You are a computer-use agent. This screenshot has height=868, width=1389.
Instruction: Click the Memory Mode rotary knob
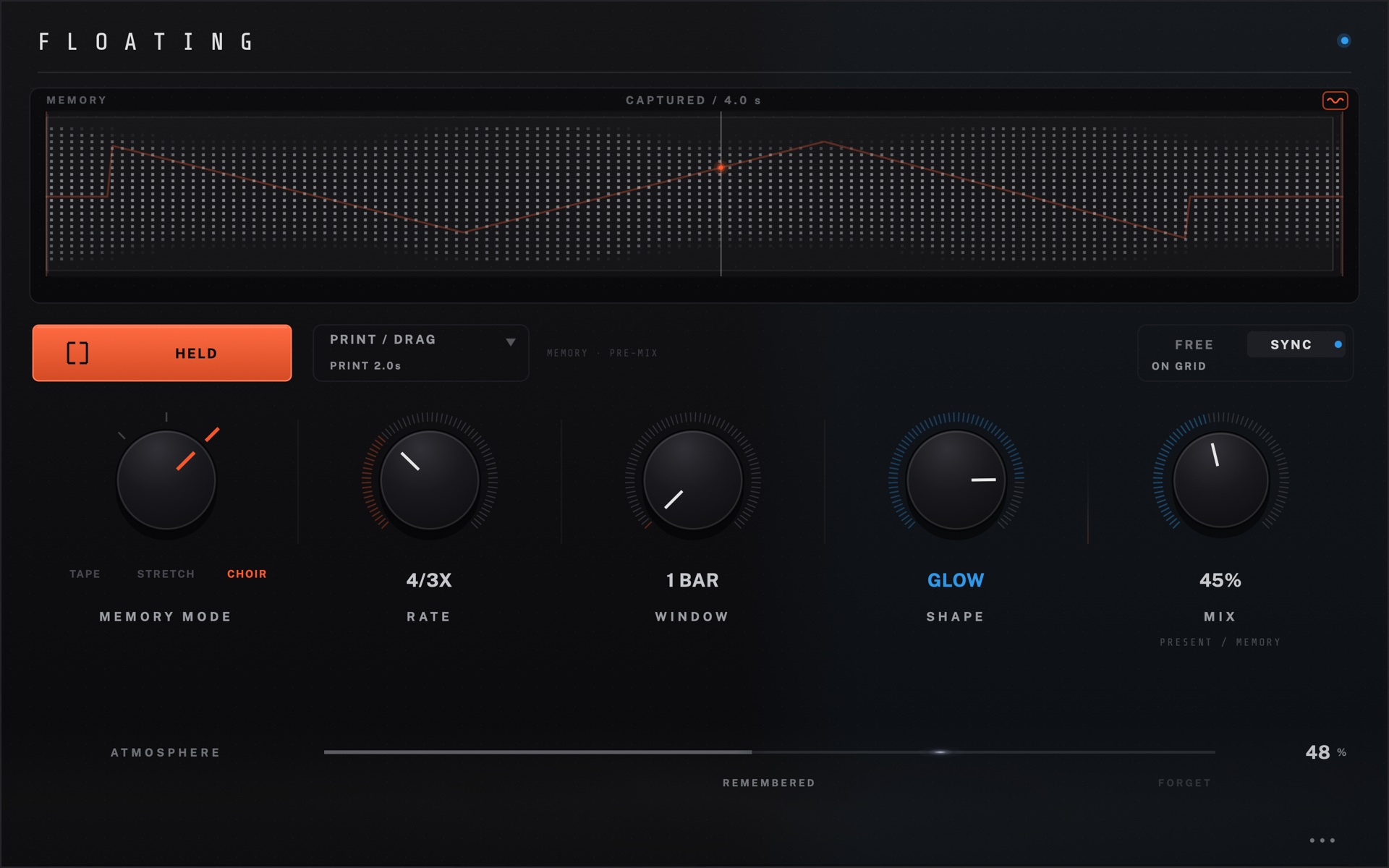(x=166, y=480)
